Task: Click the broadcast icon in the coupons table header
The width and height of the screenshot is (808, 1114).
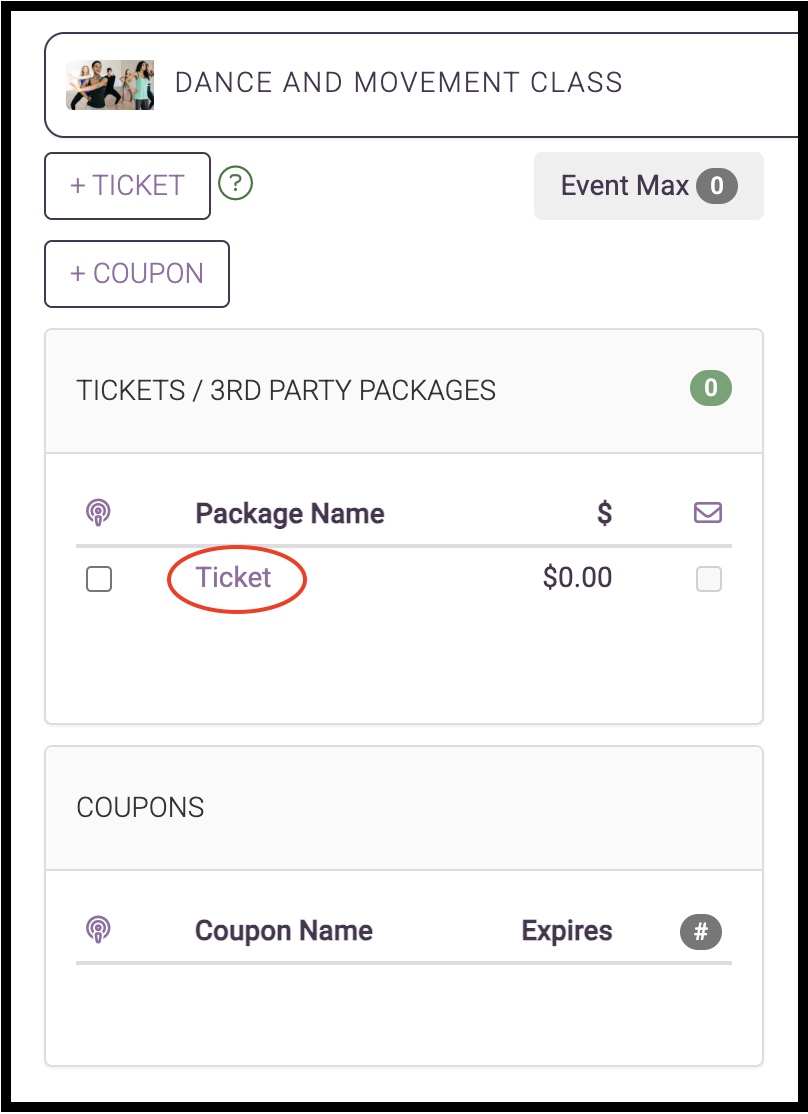Action: pos(98,930)
